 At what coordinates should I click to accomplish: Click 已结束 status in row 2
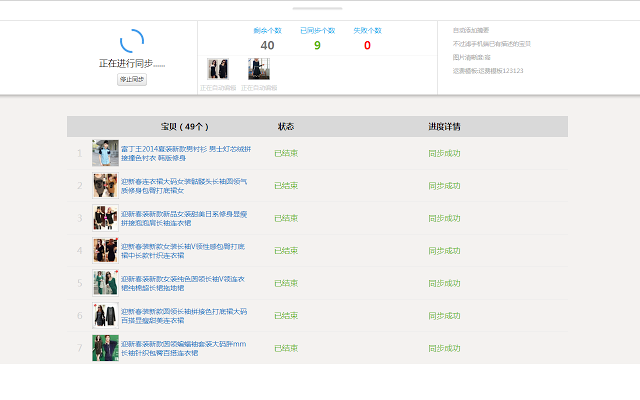click(286, 186)
